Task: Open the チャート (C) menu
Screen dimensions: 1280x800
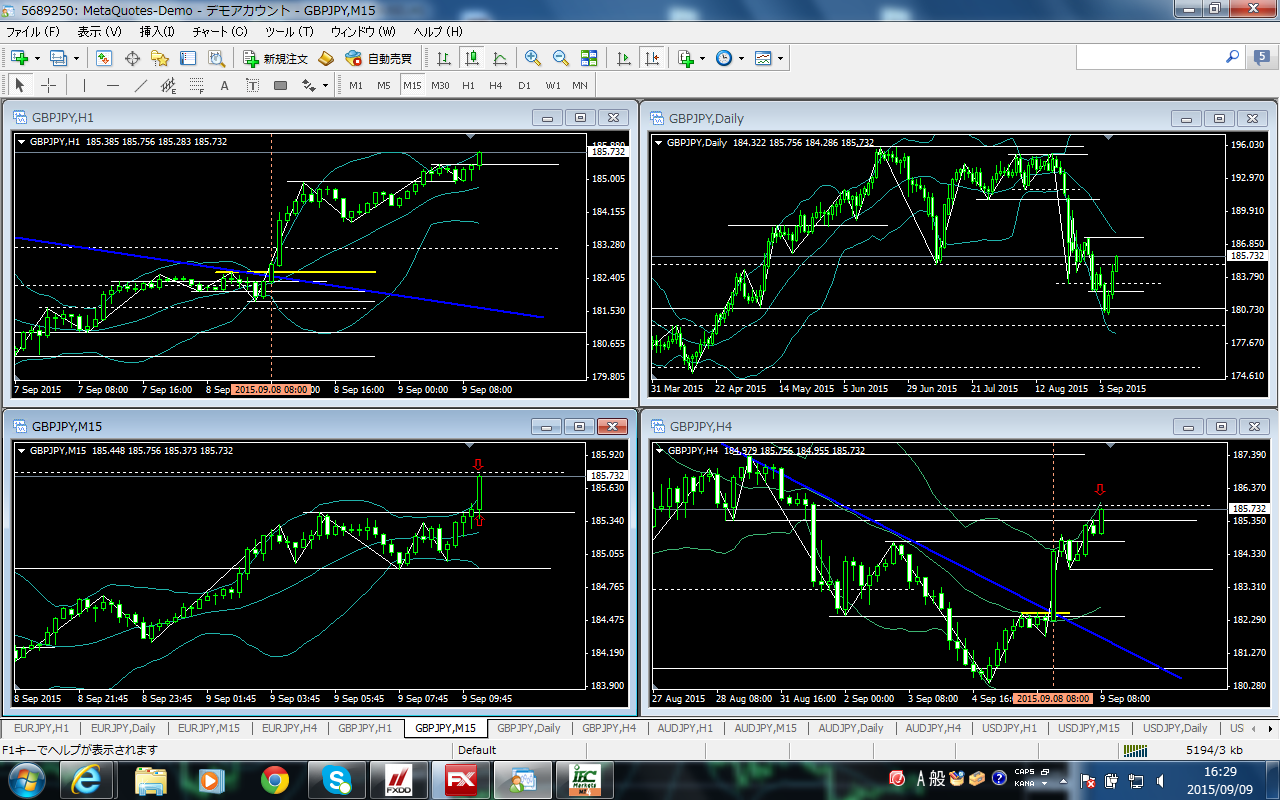Action: 219,32
